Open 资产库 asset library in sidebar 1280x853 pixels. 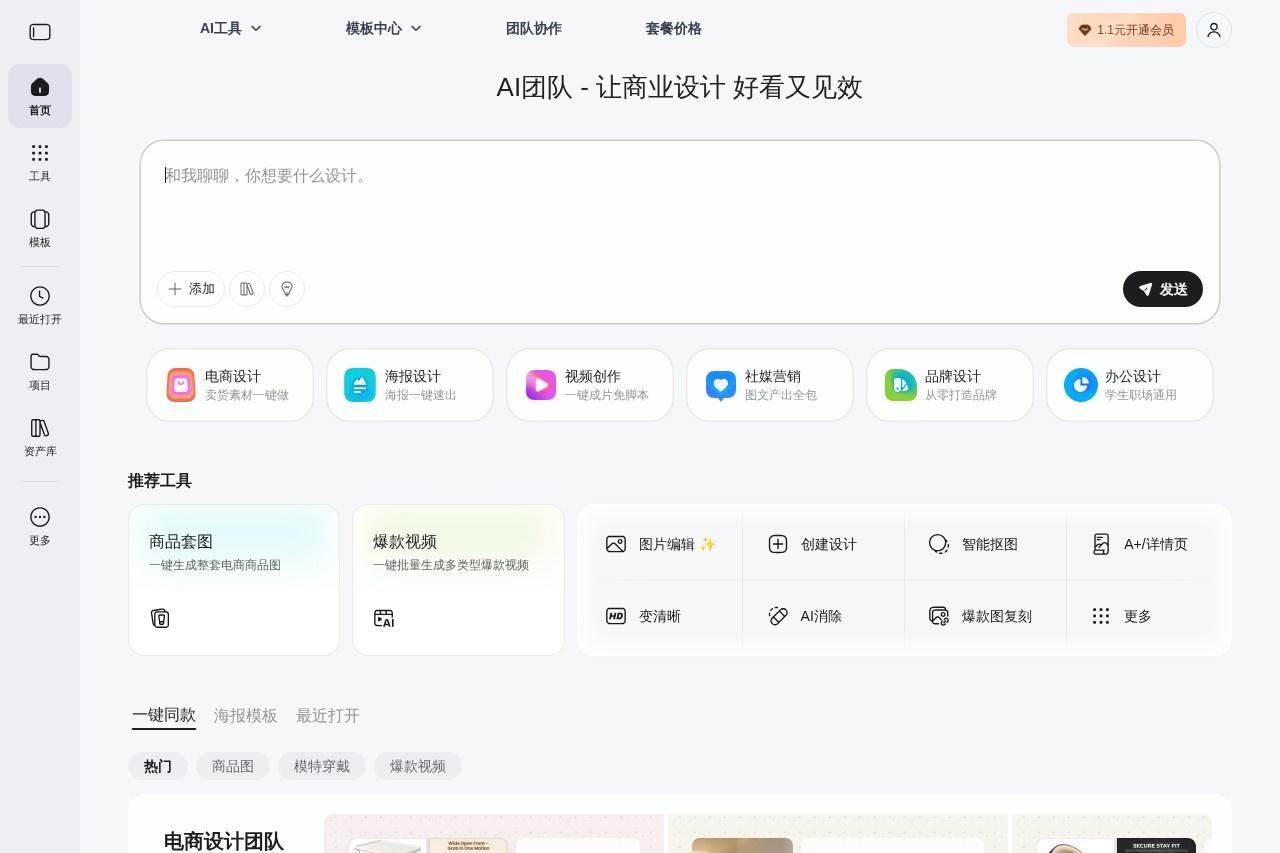pyautogui.click(x=40, y=437)
